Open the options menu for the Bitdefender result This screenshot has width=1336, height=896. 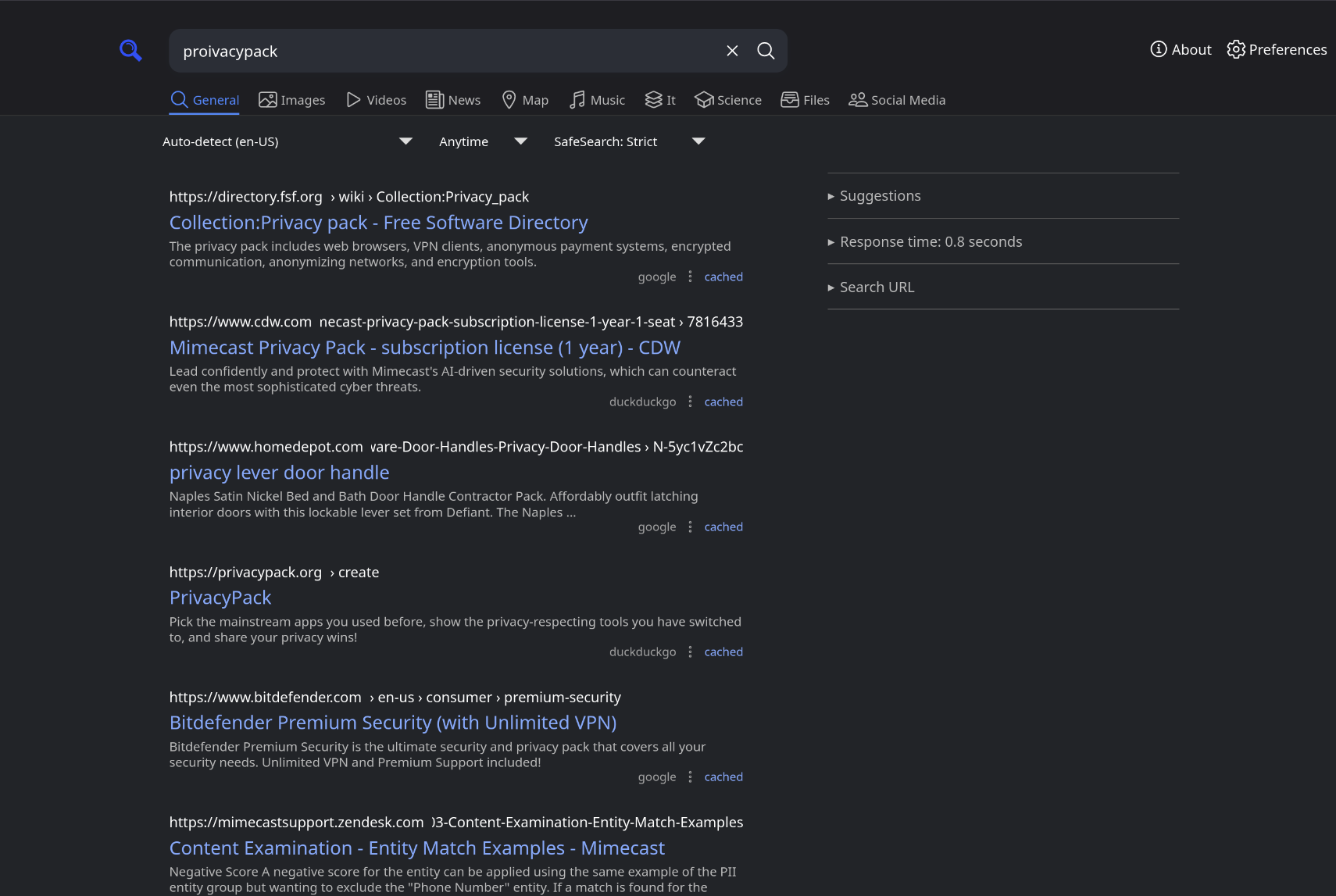(690, 776)
